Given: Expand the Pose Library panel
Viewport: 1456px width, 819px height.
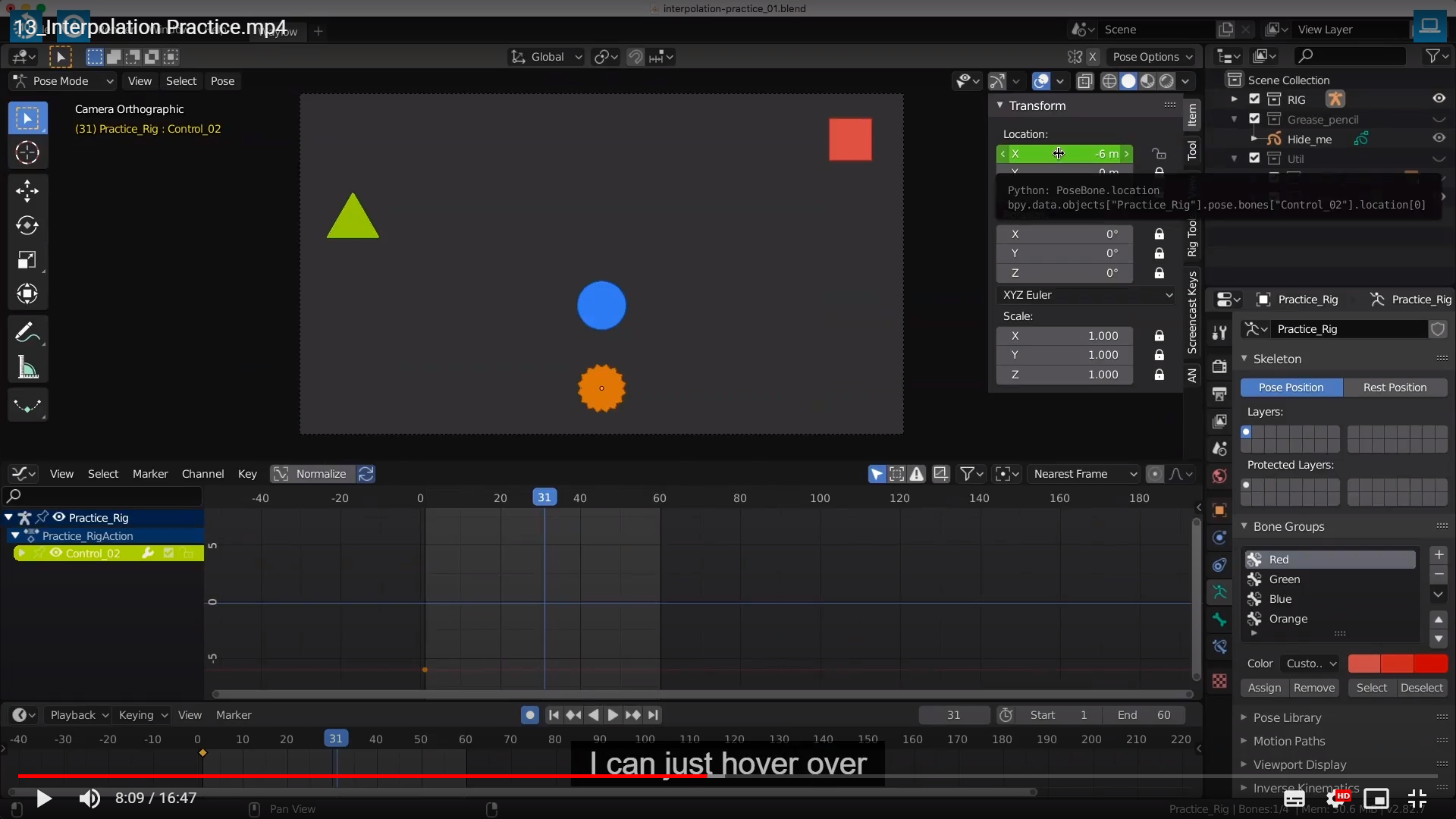Looking at the screenshot, I should (1287, 717).
